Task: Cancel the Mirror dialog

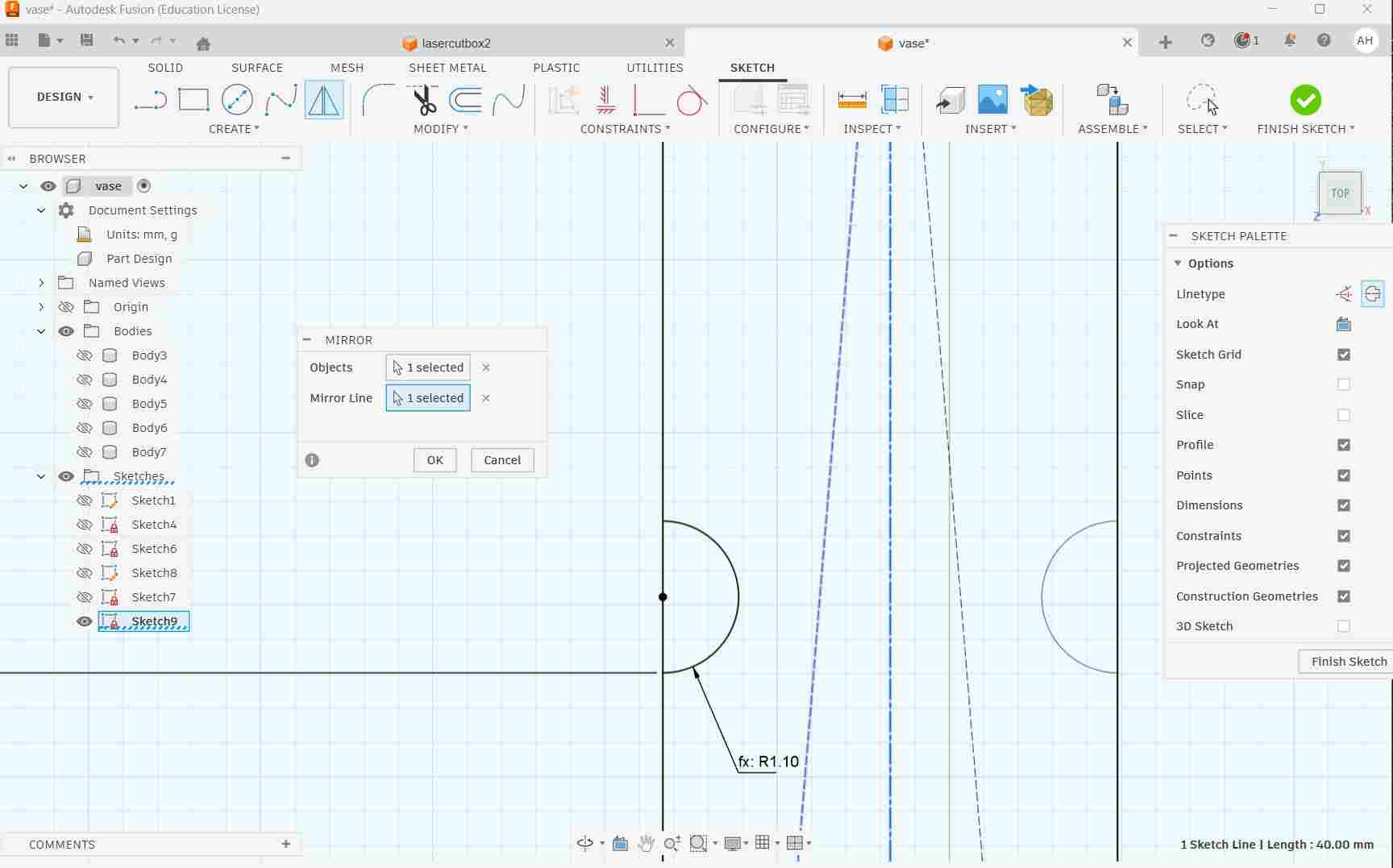Action: click(x=501, y=460)
